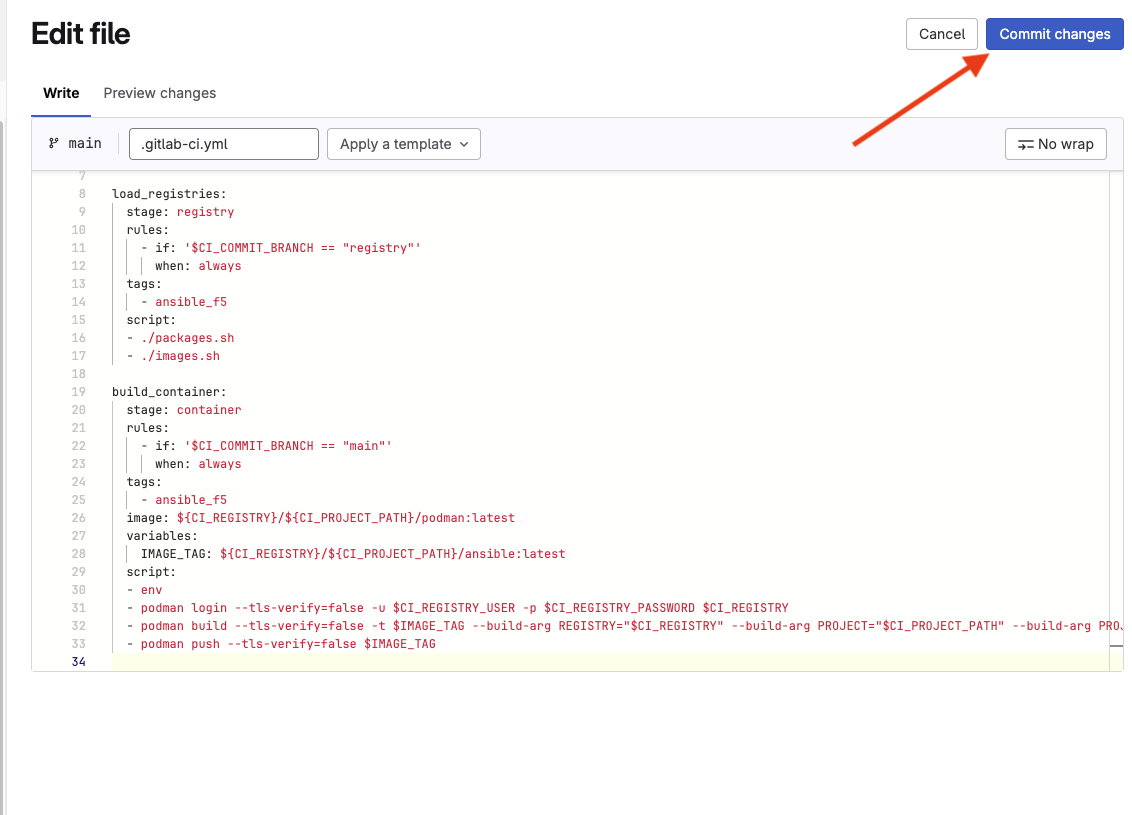The width and height of the screenshot is (1132, 815).
Task: Click '- ansible_f5' on line 25
Action: (x=184, y=500)
